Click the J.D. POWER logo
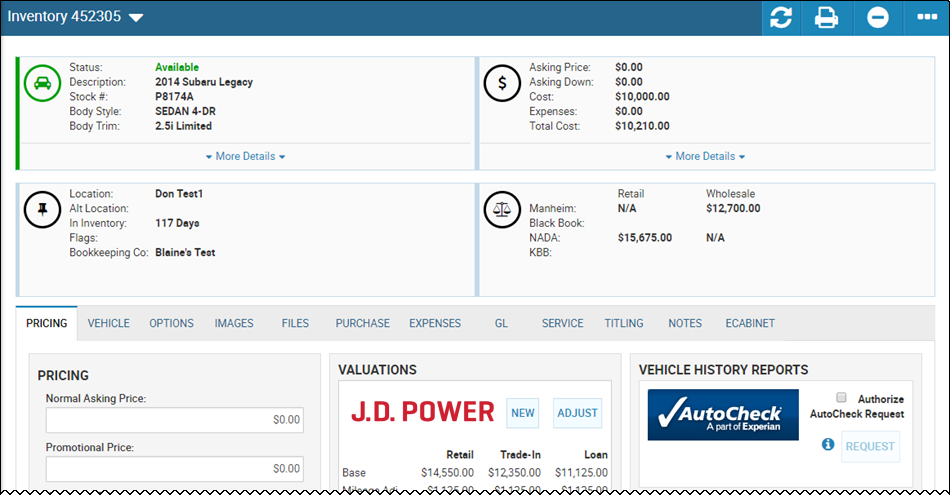The image size is (950, 496). point(422,412)
